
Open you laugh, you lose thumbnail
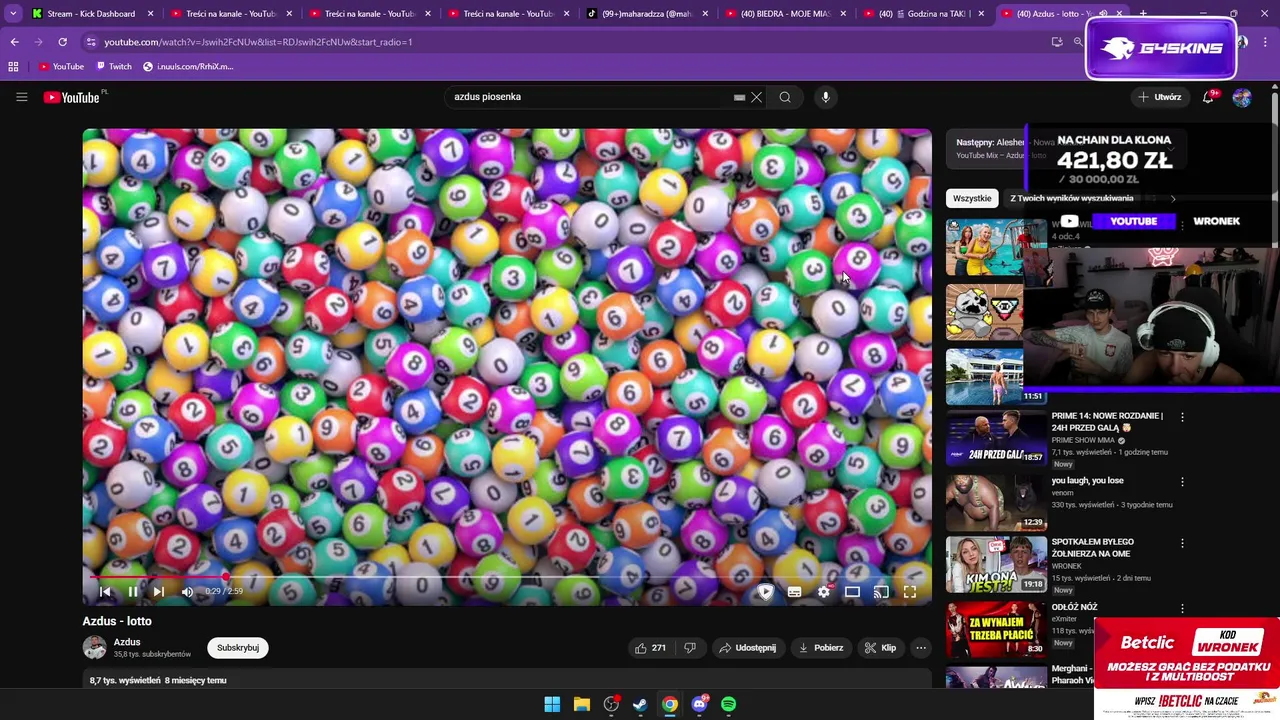(x=996, y=502)
